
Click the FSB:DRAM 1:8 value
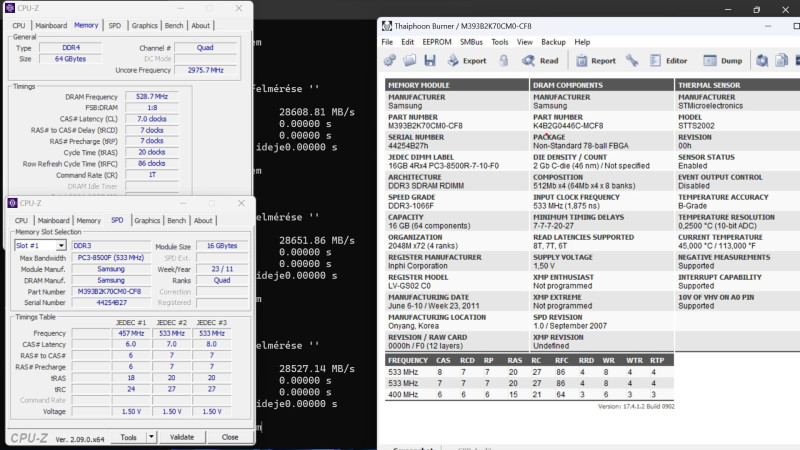tap(152, 108)
